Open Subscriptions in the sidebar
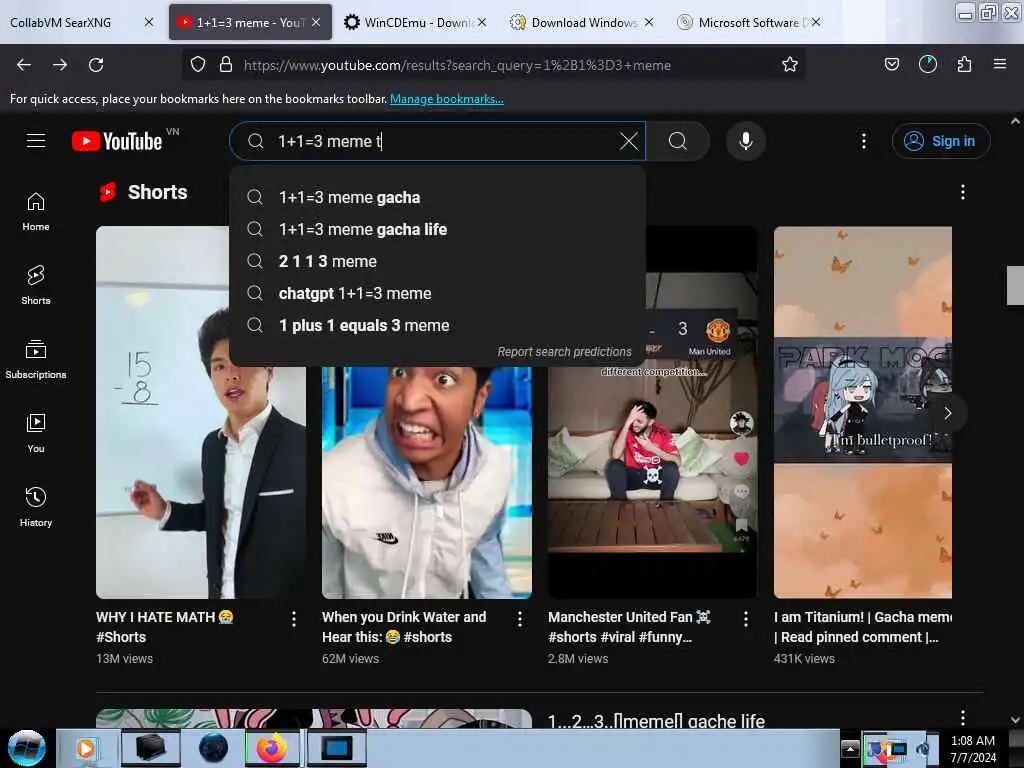The image size is (1024, 768). coord(36,359)
